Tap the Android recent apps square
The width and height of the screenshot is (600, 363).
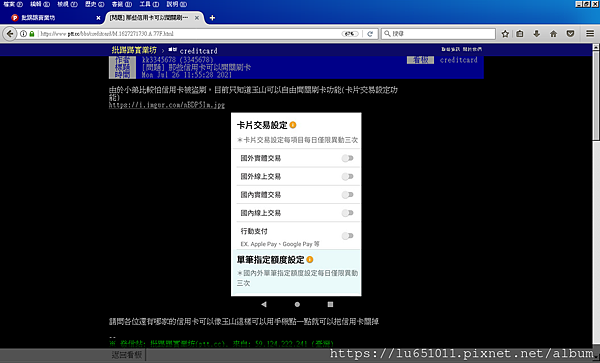(330, 304)
